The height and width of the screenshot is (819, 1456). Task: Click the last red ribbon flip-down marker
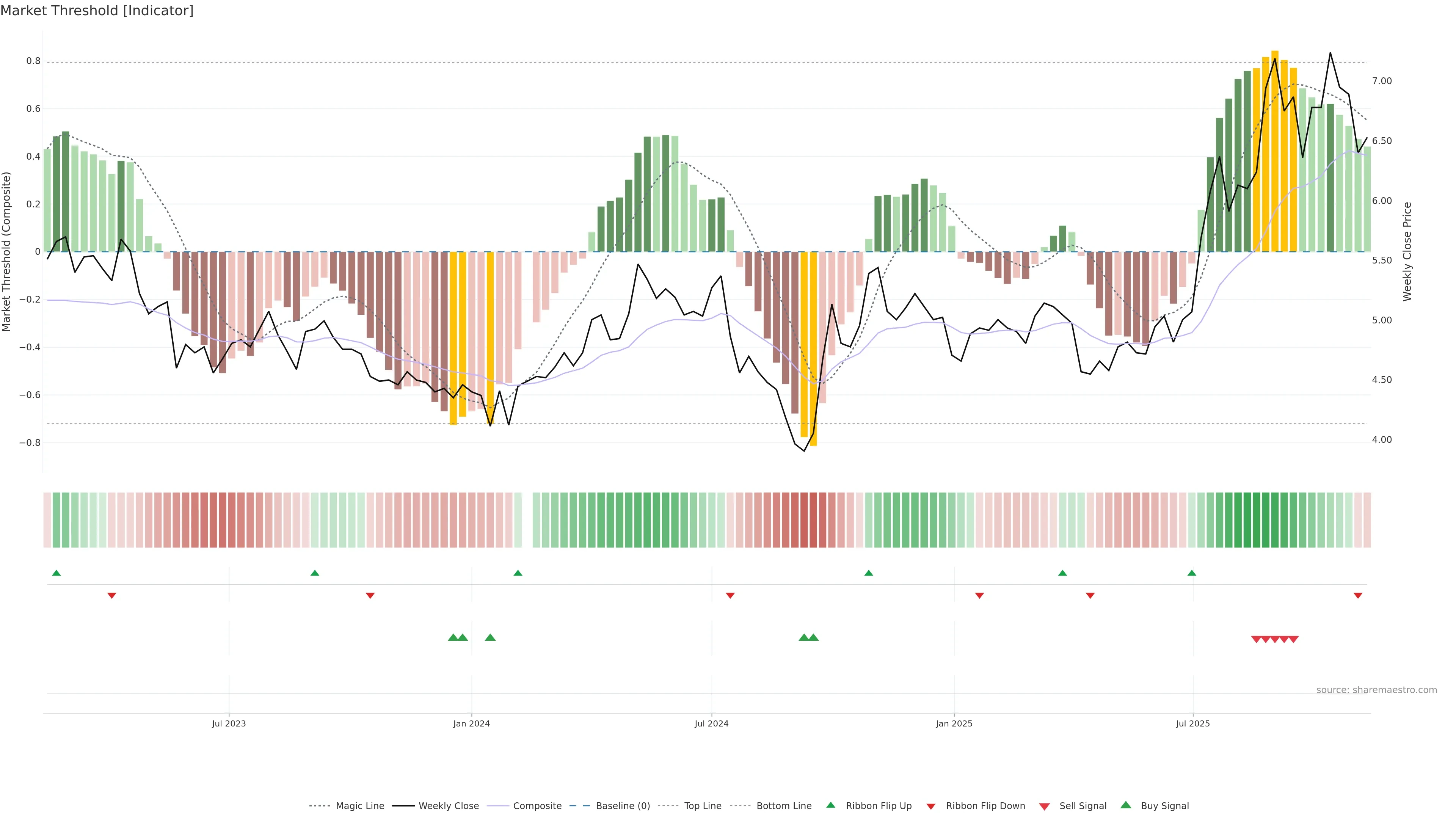coord(1358,595)
